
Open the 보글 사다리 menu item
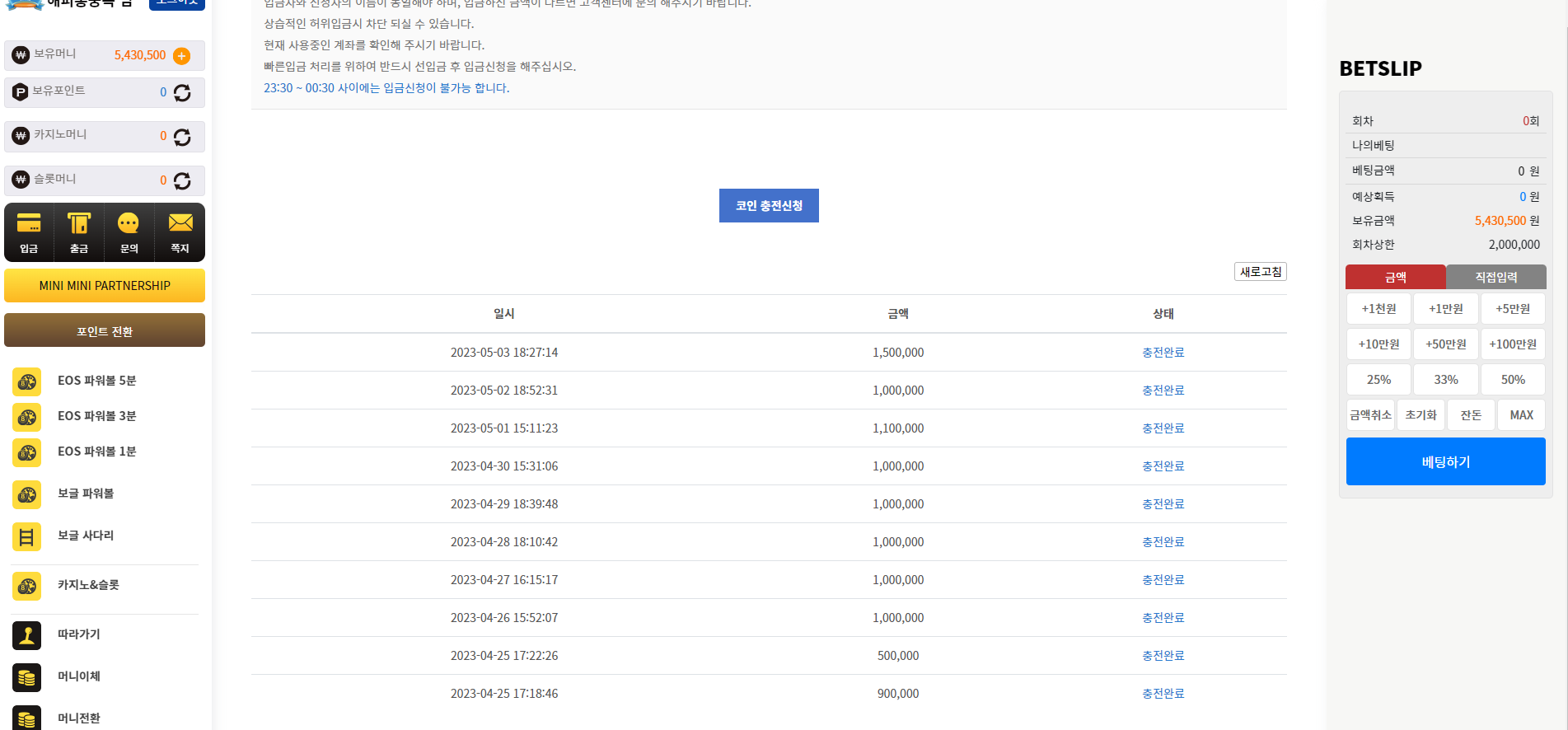point(86,536)
